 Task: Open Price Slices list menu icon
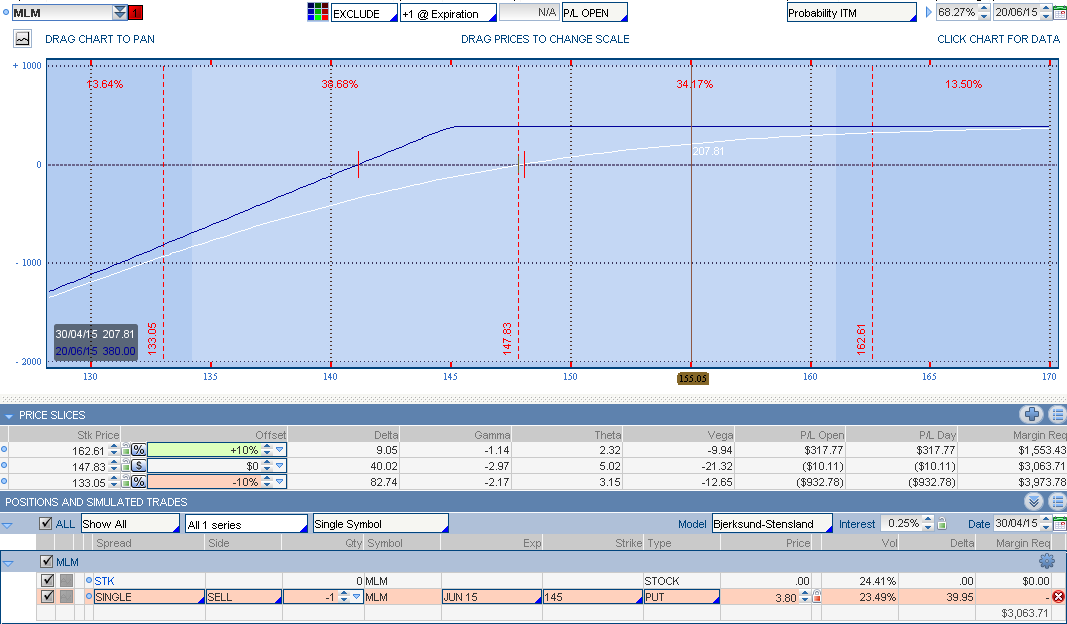1057,414
